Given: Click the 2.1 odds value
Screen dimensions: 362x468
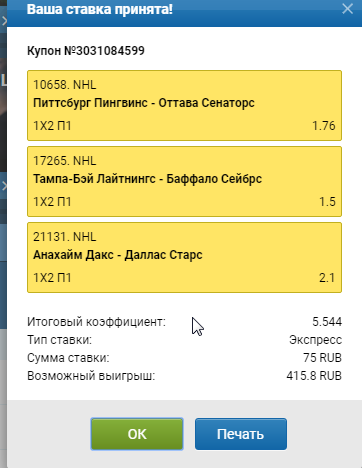Looking at the screenshot, I should point(327,278).
